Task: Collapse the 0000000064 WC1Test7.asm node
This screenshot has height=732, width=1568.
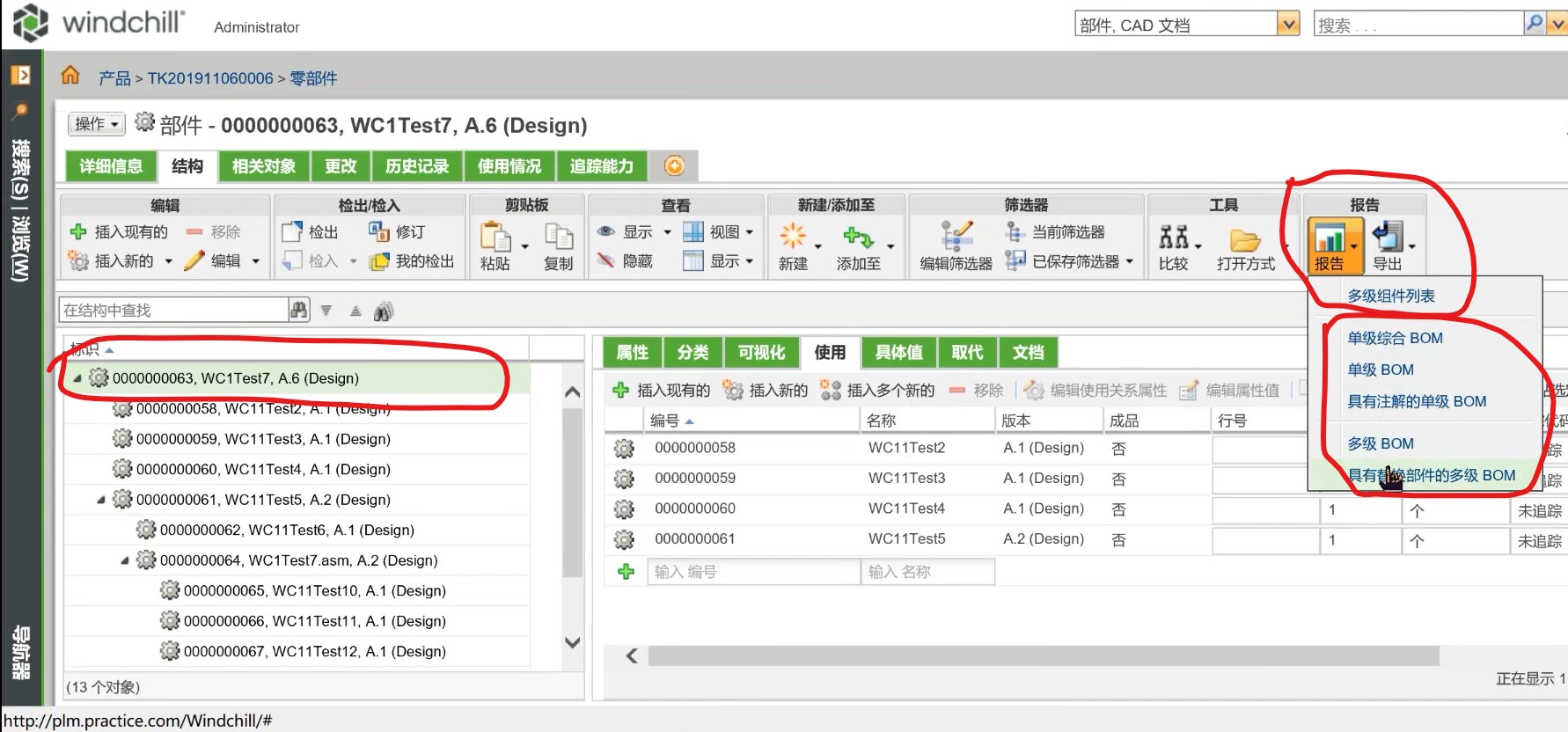Action: coord(124,560)
